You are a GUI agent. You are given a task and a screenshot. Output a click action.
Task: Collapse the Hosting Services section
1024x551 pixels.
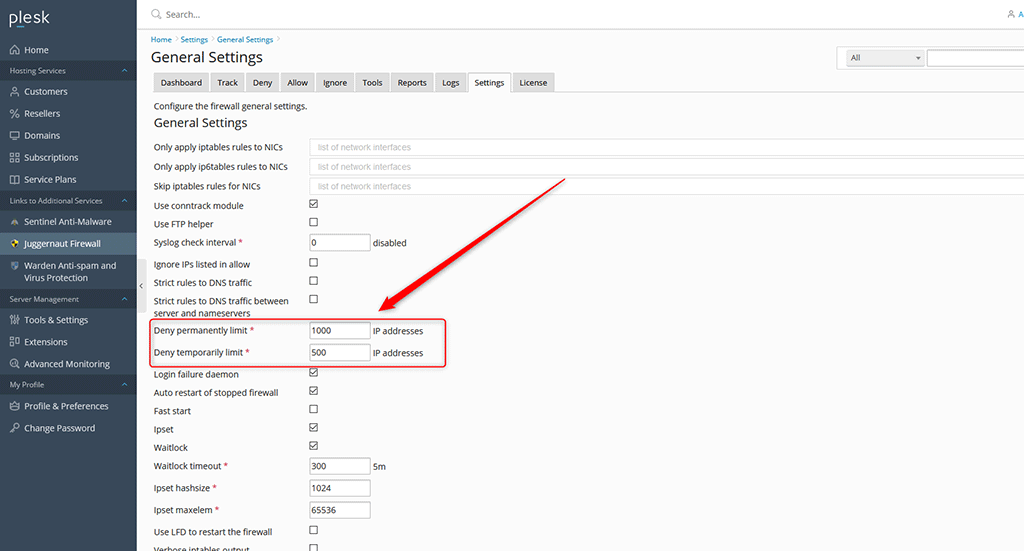[125, 71]
